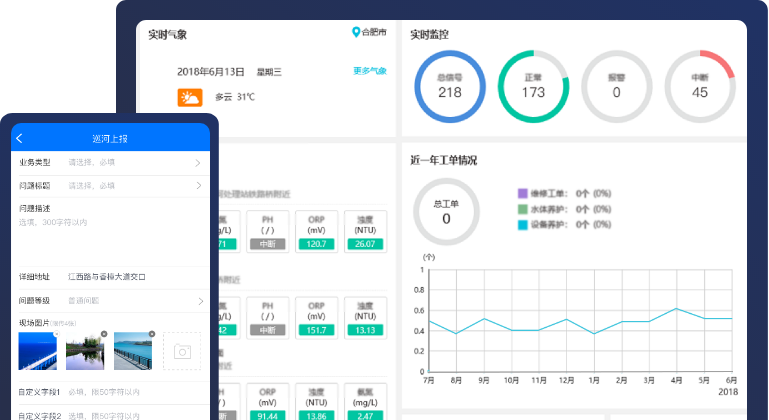The height and width of the screenshot is (420, 769).
Task: Tap the back arrow in 巡河上报 header
Action: click(20, 138)
